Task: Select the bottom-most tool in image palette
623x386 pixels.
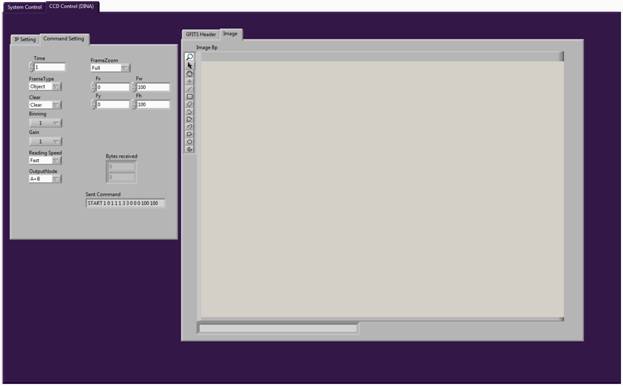Action: click(x=190, y=149)
